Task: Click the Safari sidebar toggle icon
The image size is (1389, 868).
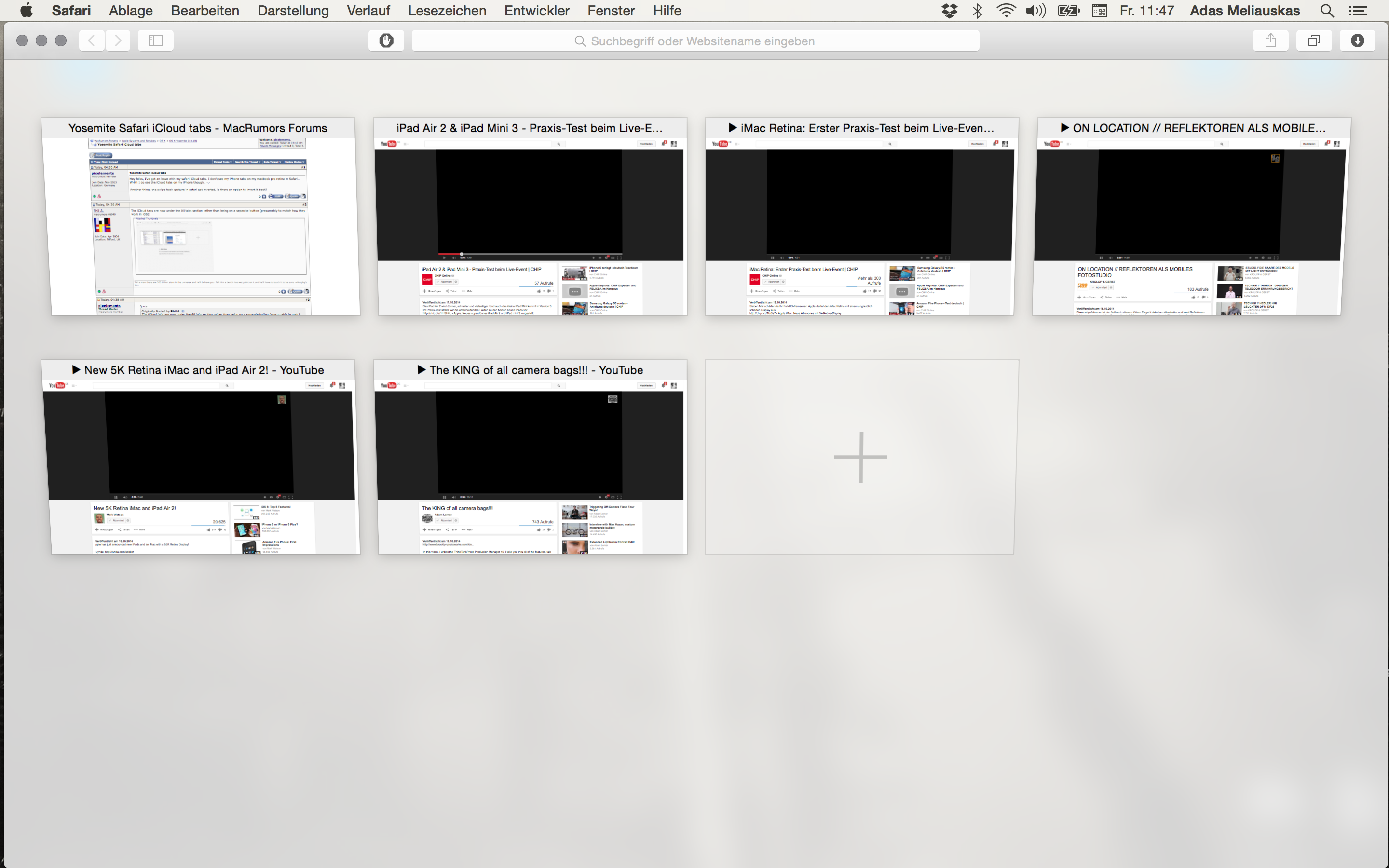Action: (x=156, y=41)
